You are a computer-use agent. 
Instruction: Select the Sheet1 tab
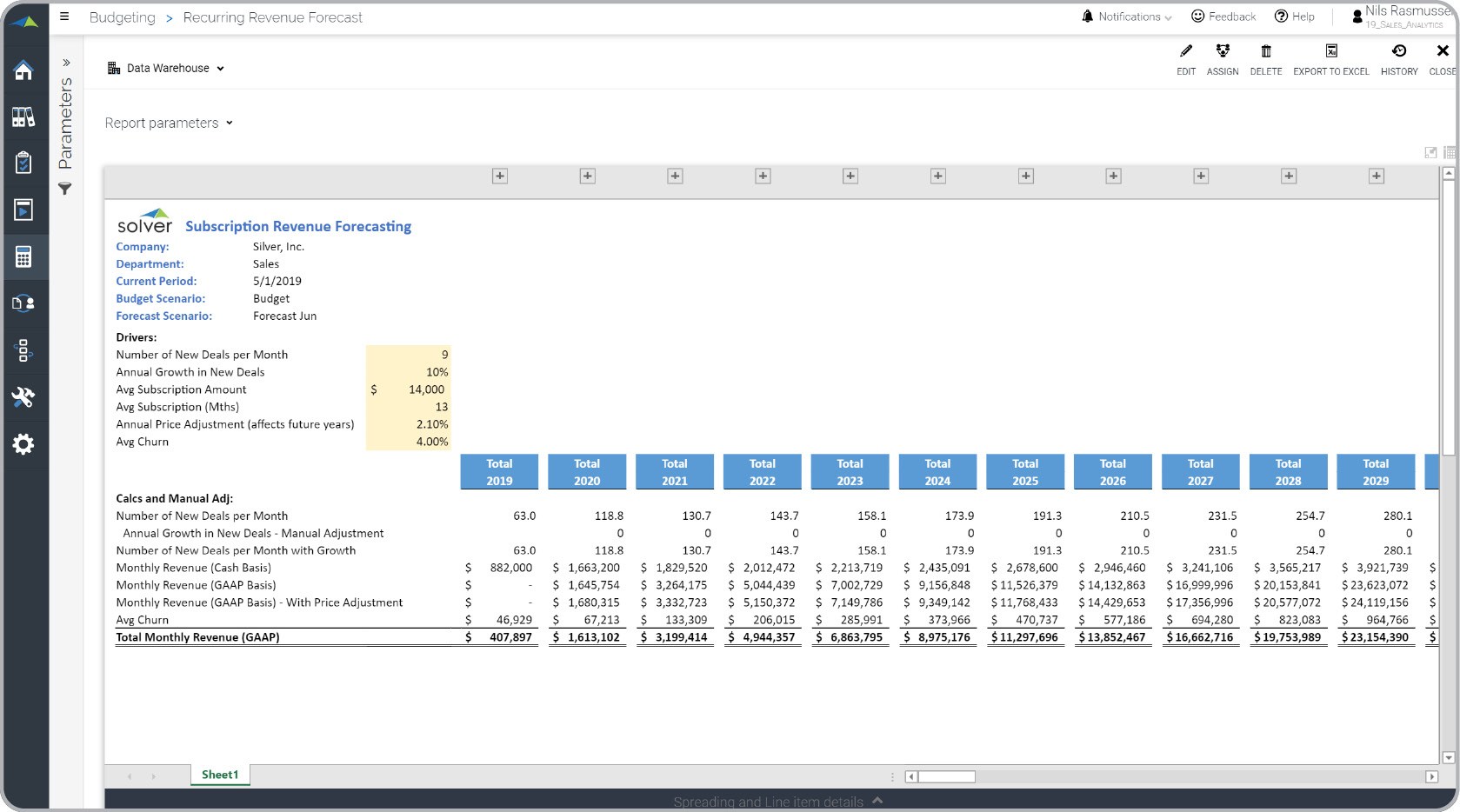(x=220, y=775)
